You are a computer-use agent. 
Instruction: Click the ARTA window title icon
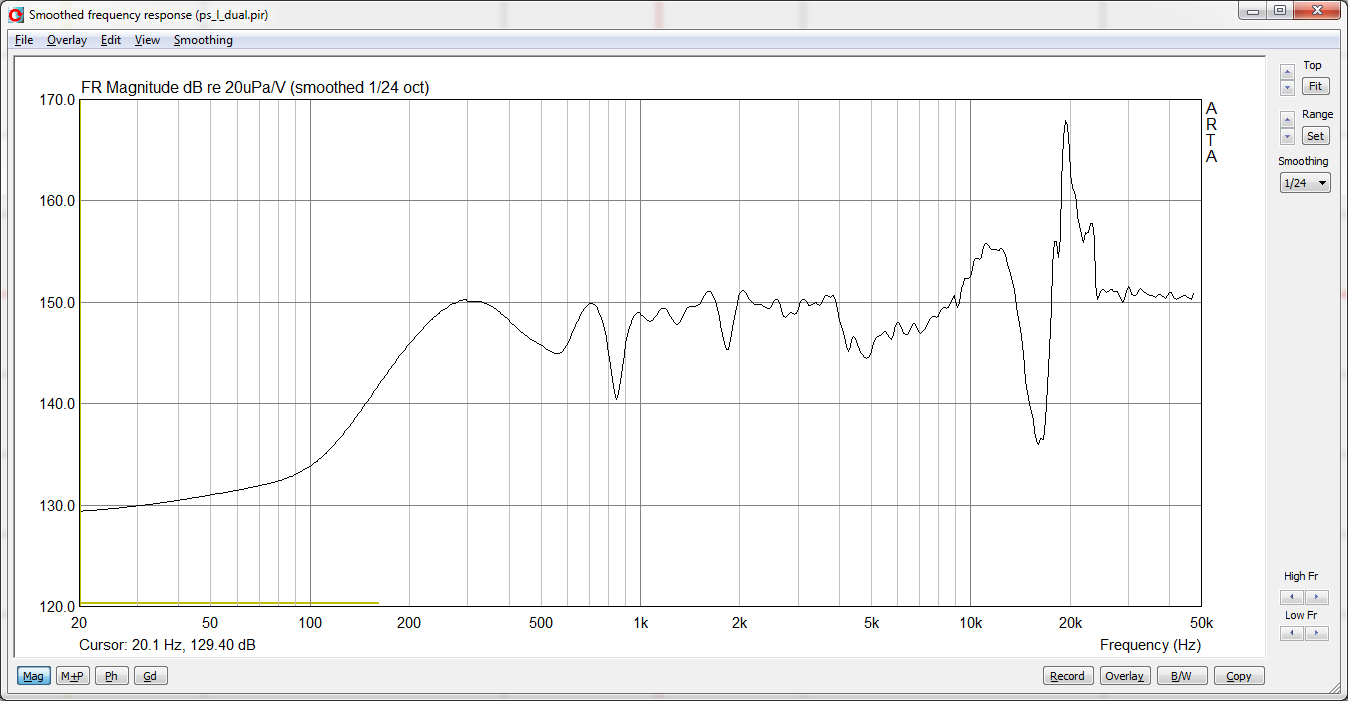pos(15,14)
